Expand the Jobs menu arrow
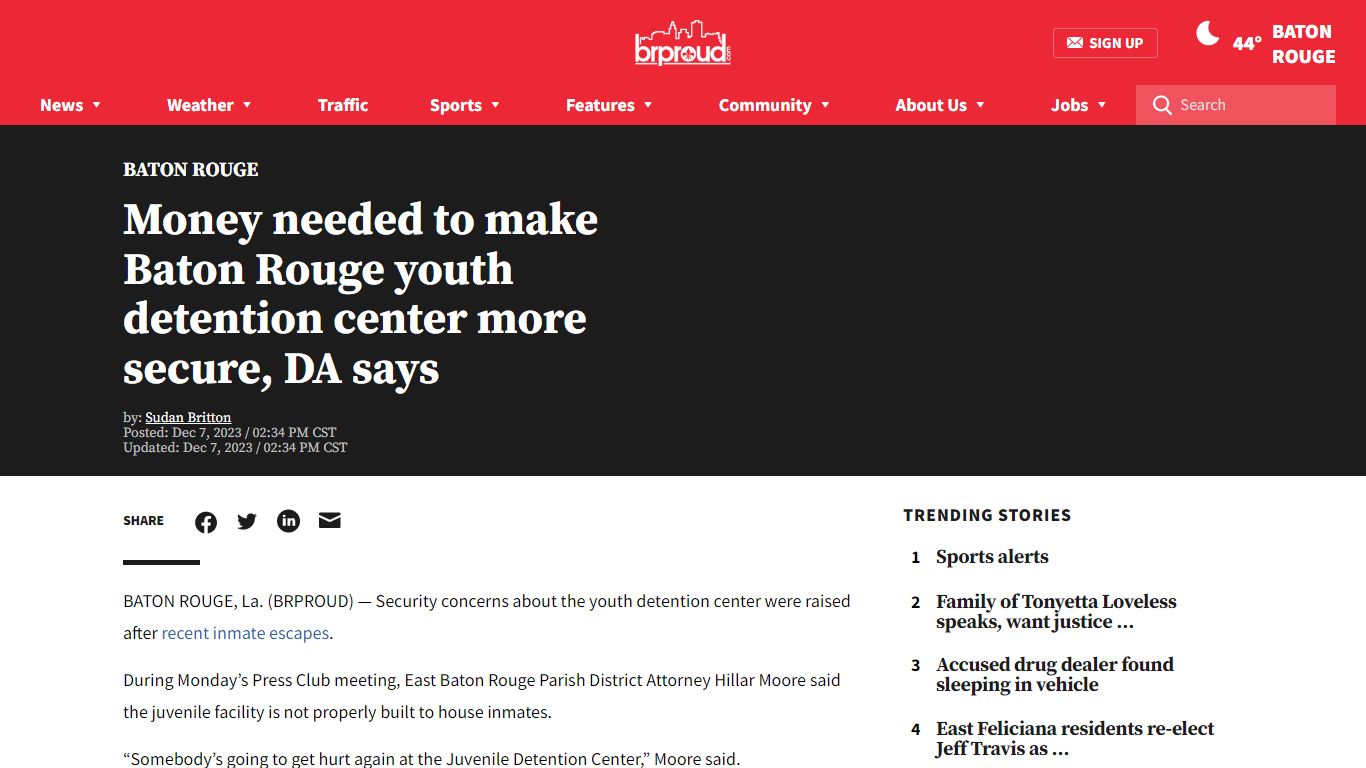The width and height of the screenshot is (1366, 768). pos(1102,105)
